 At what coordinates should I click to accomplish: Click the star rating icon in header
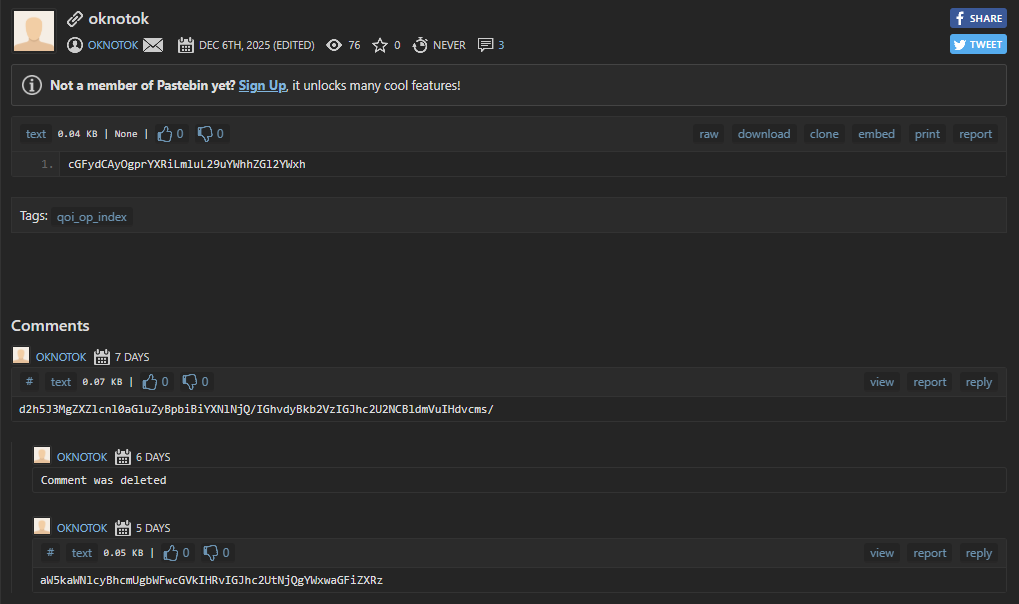[x=380, y=45]
